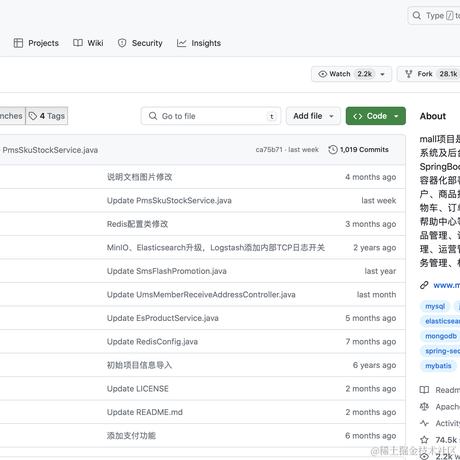The height and width of the screenshot is (460, 460).
Task: Open the Insights tab
Action: [x=199, y=43]
